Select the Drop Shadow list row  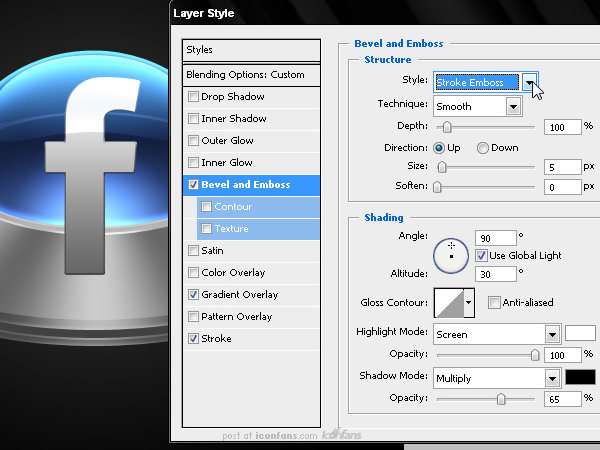pos(251,96)
